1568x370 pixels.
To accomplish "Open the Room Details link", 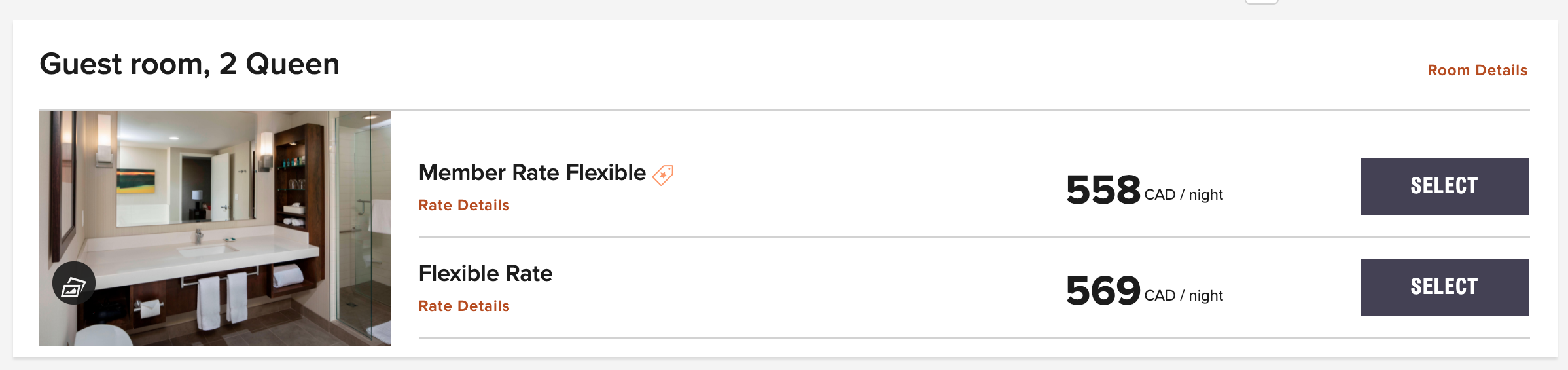I will pos(1477,70).
